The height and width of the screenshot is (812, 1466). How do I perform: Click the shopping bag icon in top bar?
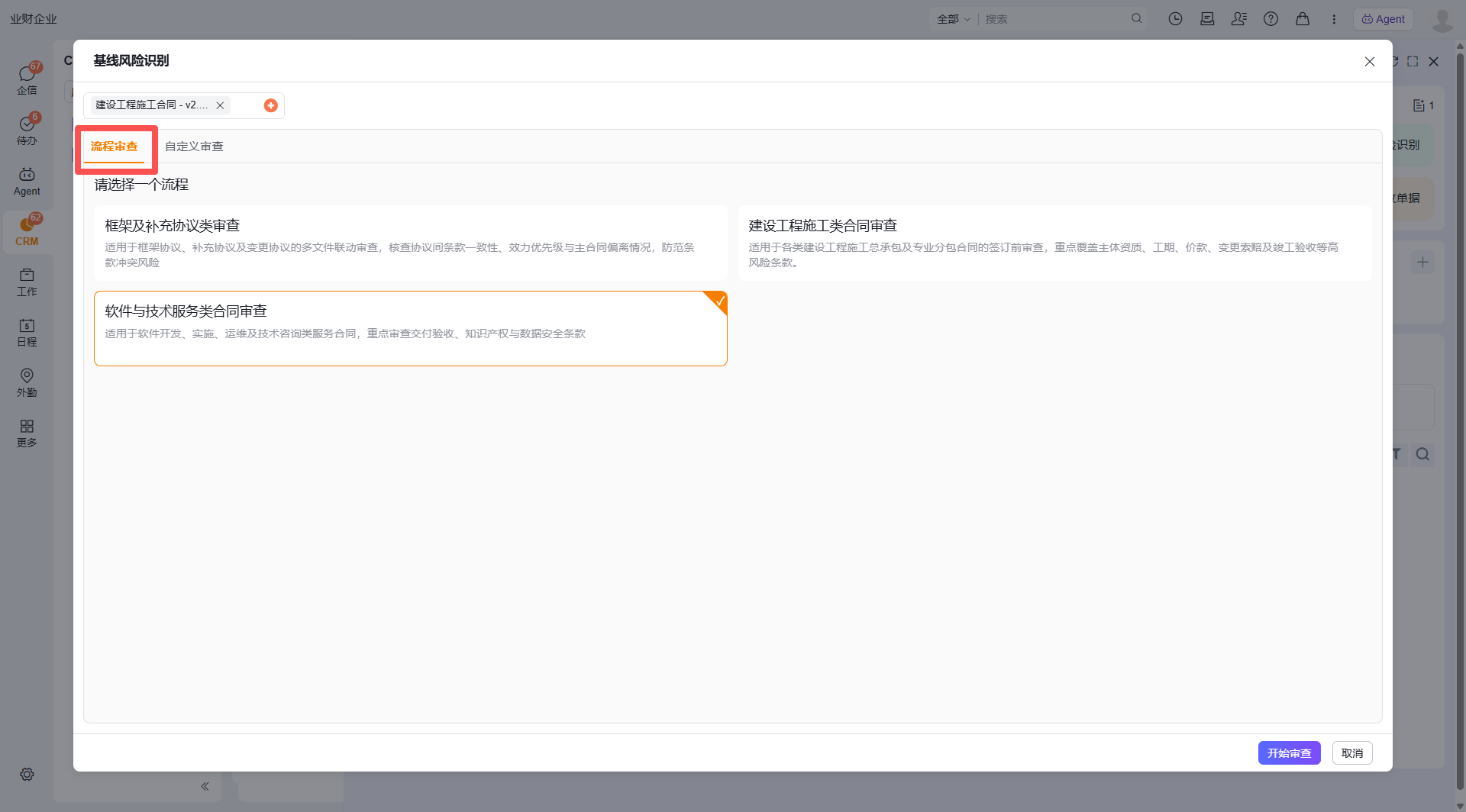(x=1303, y=19)
